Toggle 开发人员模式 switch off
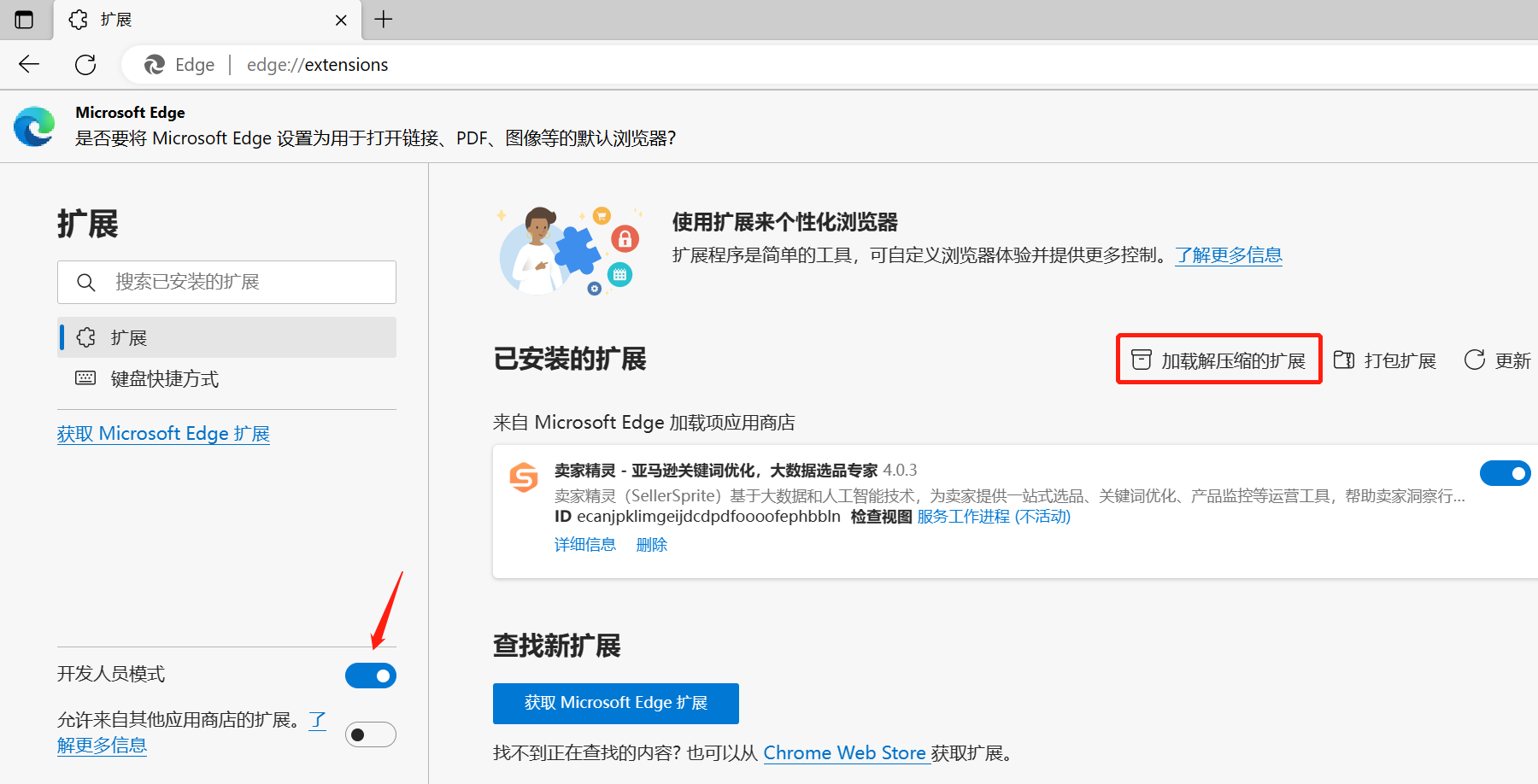1538x784 pixels. pos(371,676)
